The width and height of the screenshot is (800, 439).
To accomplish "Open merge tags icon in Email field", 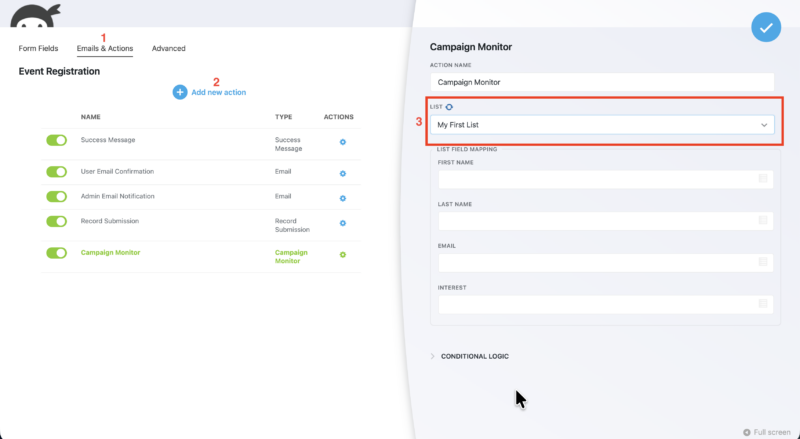I will [x=763, y=262].
